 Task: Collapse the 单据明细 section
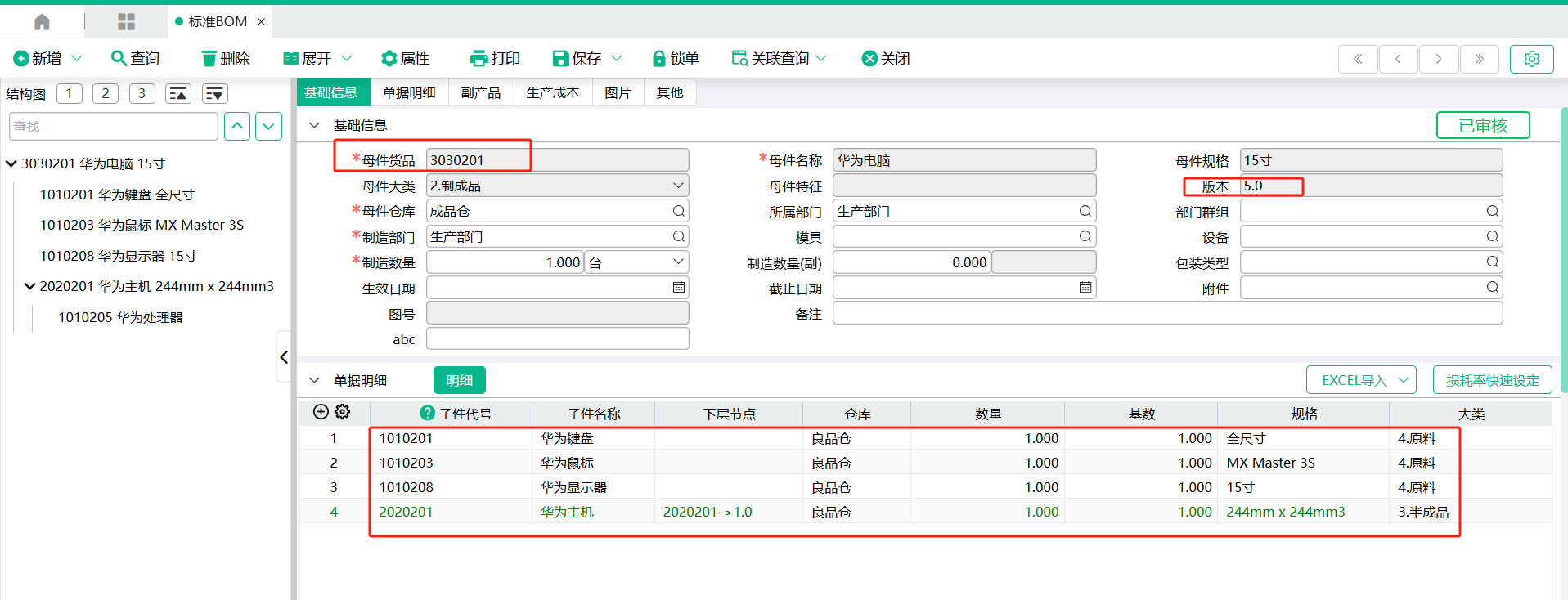(x=314, y=380)
